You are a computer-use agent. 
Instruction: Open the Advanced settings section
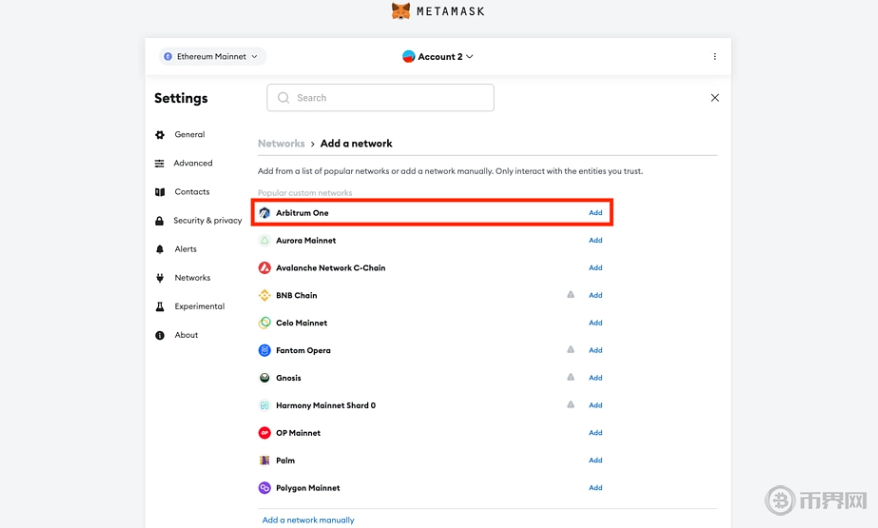(193, 163)
